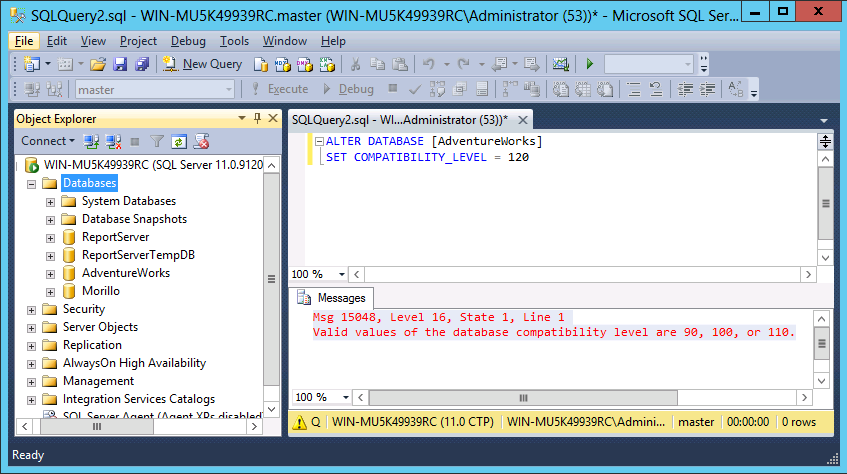Open the Messages pane 100 % zoom dropdown
847x474 pixels.
tap(346, 398)
